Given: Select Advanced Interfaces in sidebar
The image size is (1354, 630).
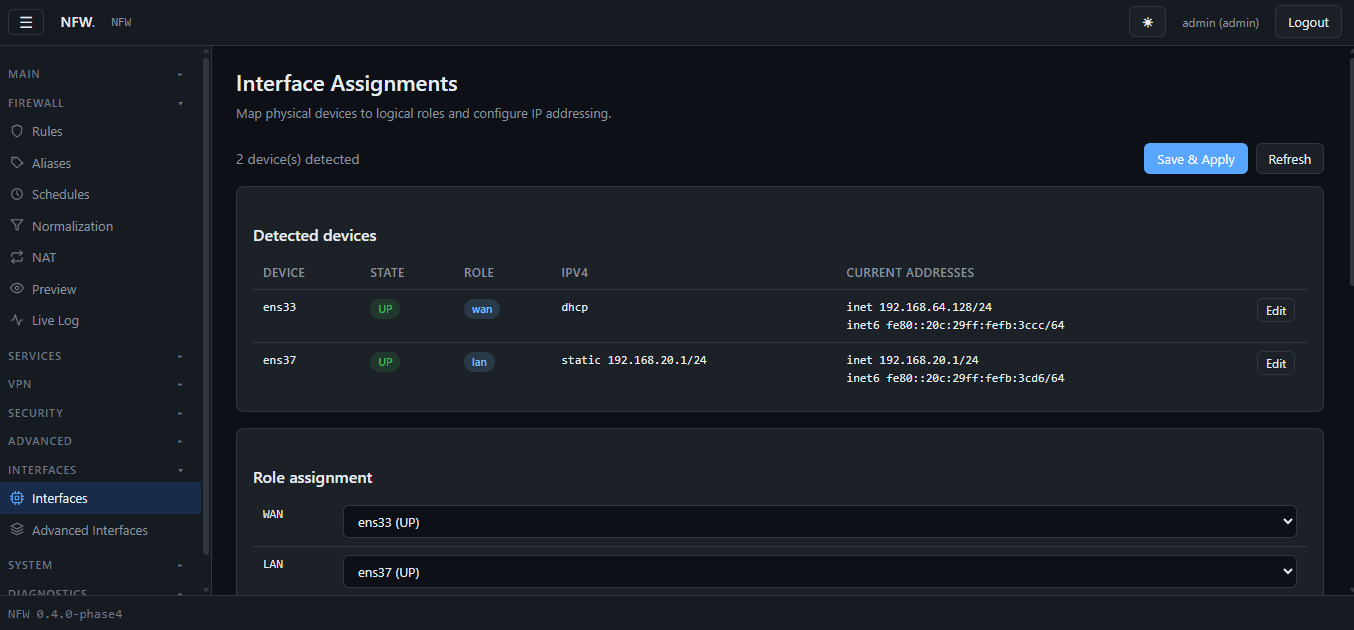Looking at the screenshot, I should click(100, 530).
